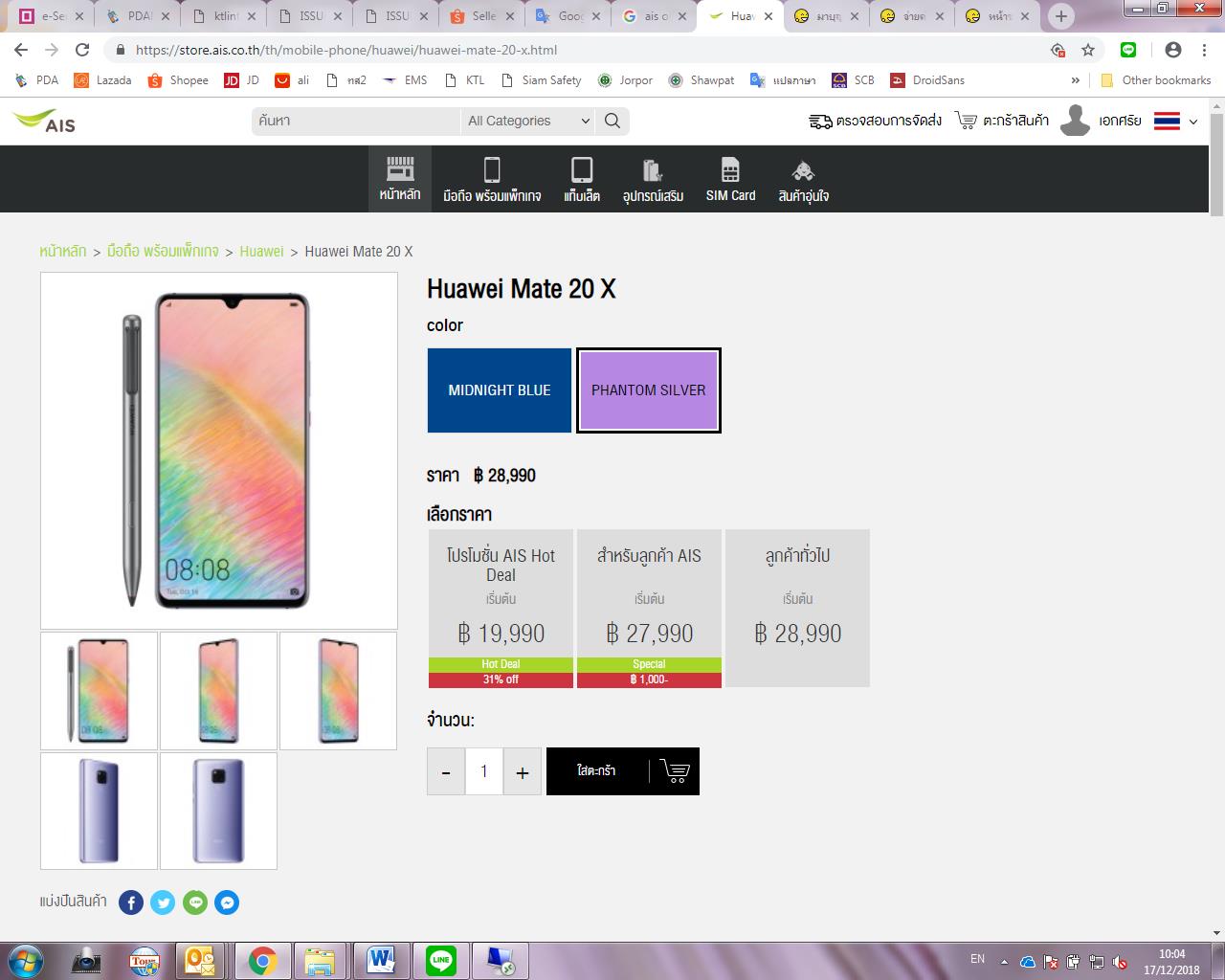Viewport: 1225px width, 980px height.
Task: Open the Other bookmarks folder
Action: (x=1156, y=80)
